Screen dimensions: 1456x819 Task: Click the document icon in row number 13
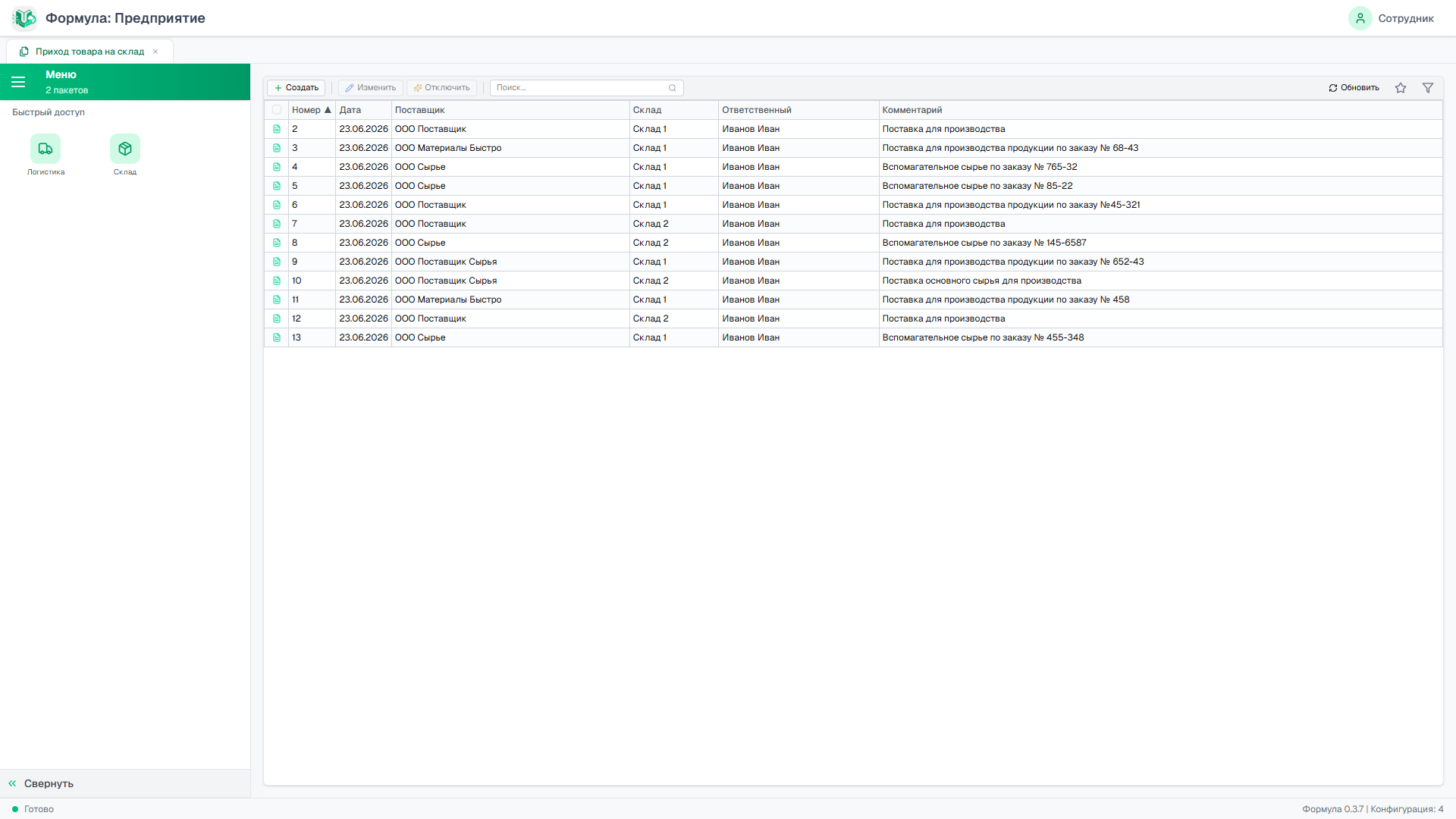pos(277,337)
